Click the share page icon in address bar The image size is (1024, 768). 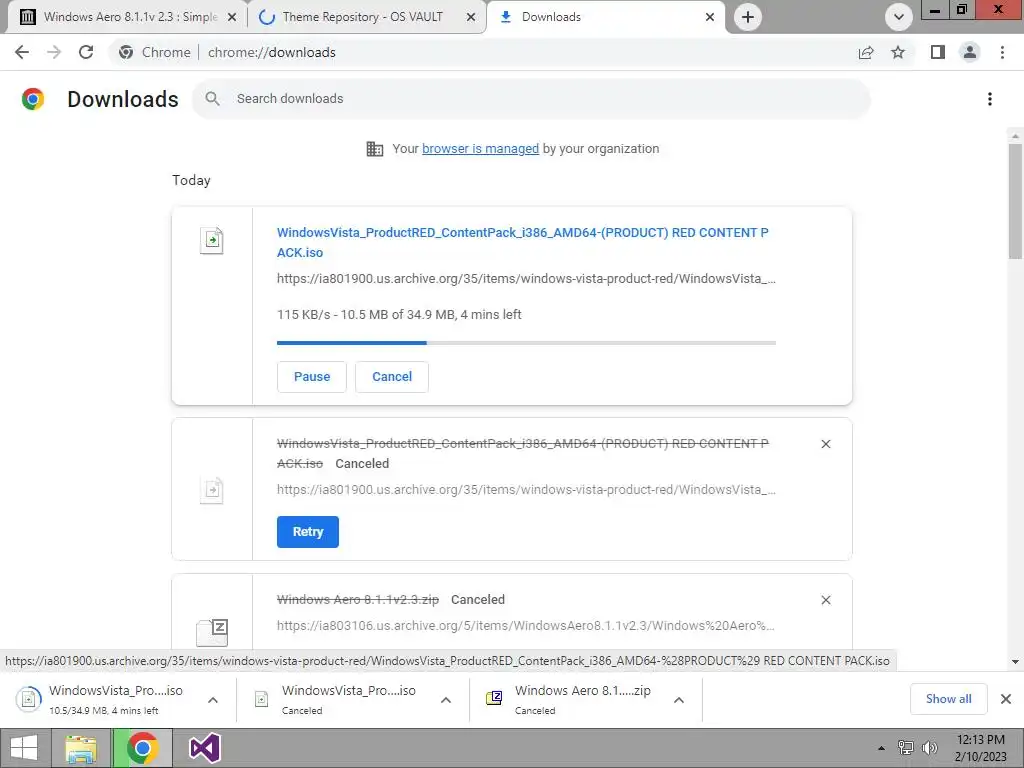[x=866, y=52]
